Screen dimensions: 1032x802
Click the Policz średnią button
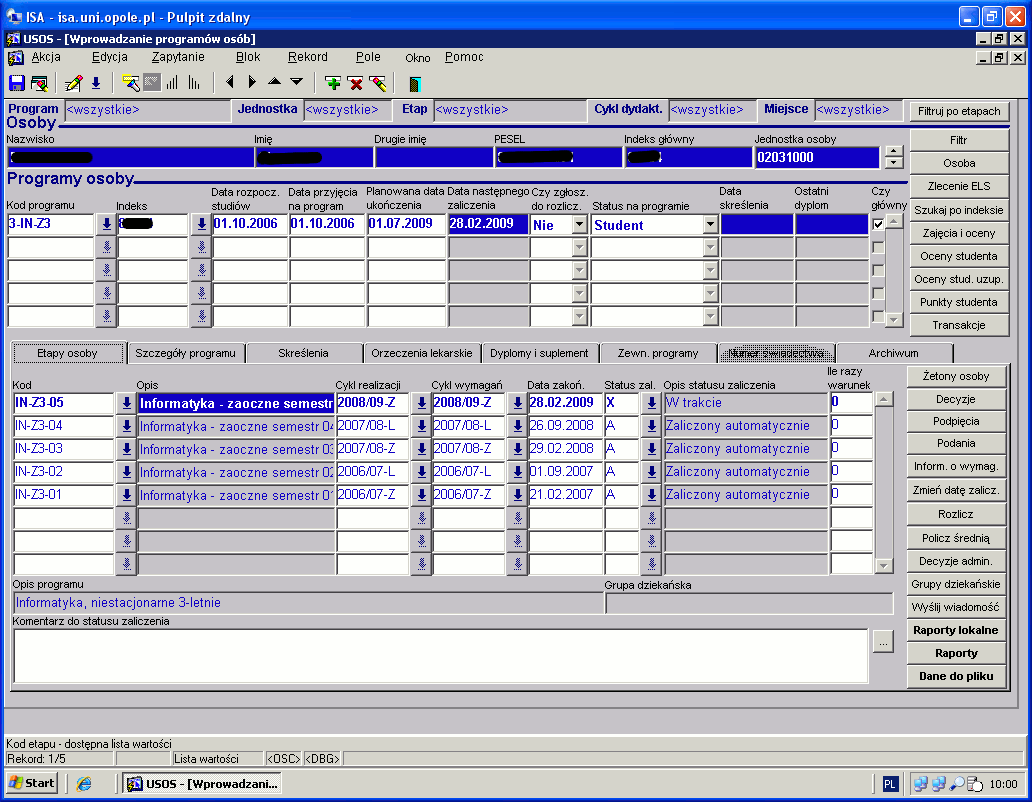[x=956, y=538]
